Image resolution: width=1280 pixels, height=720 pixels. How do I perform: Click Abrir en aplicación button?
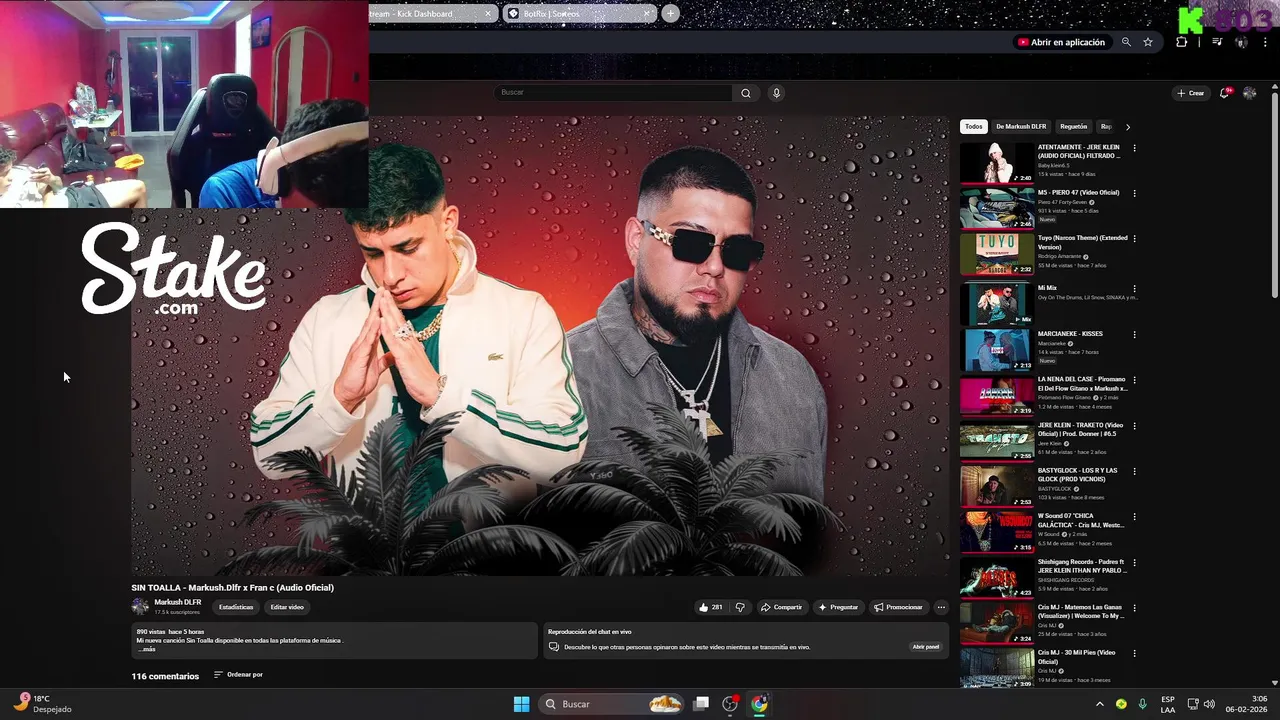pyautogui.click(x=1061, y=42)
